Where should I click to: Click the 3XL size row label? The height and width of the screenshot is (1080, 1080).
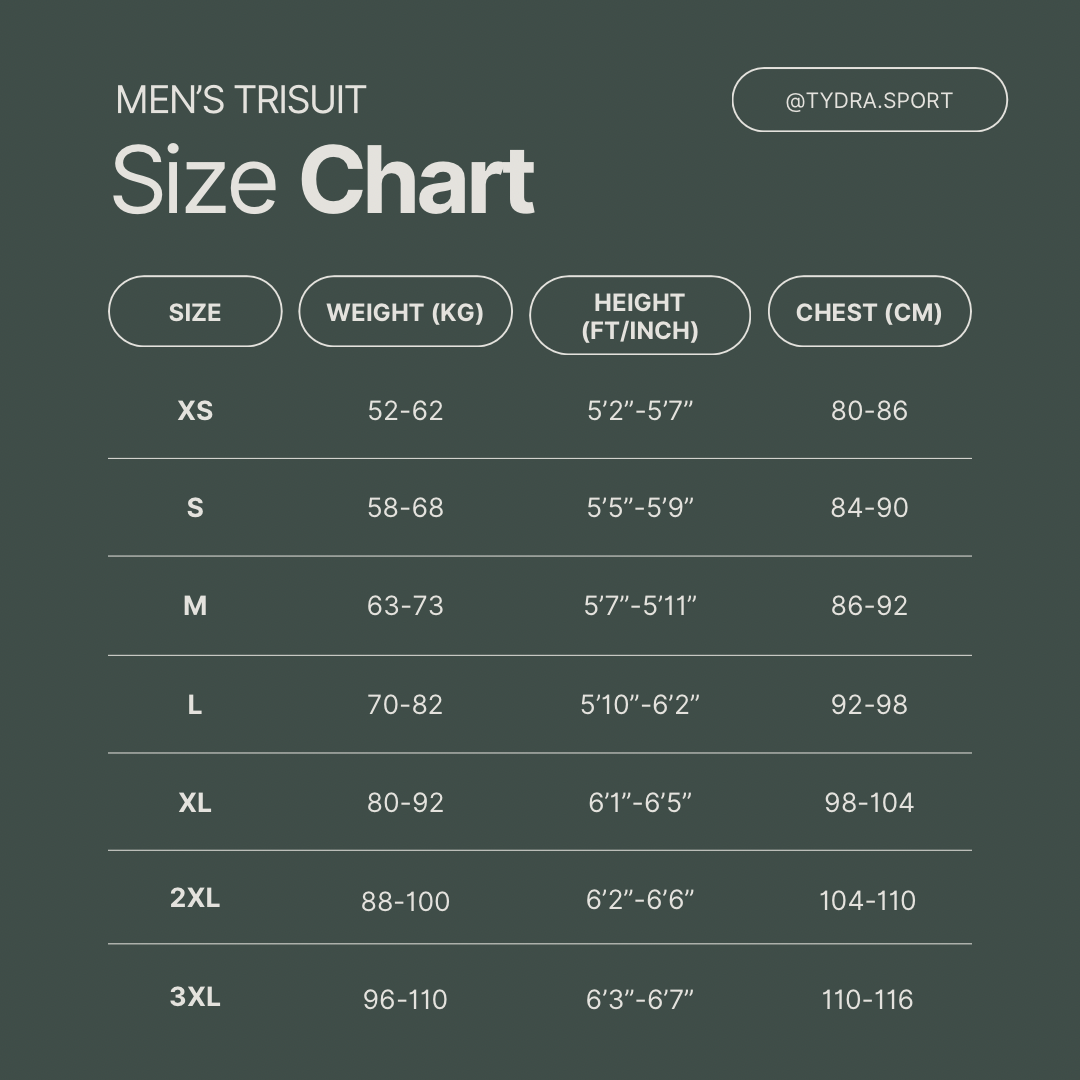(195, 997)
